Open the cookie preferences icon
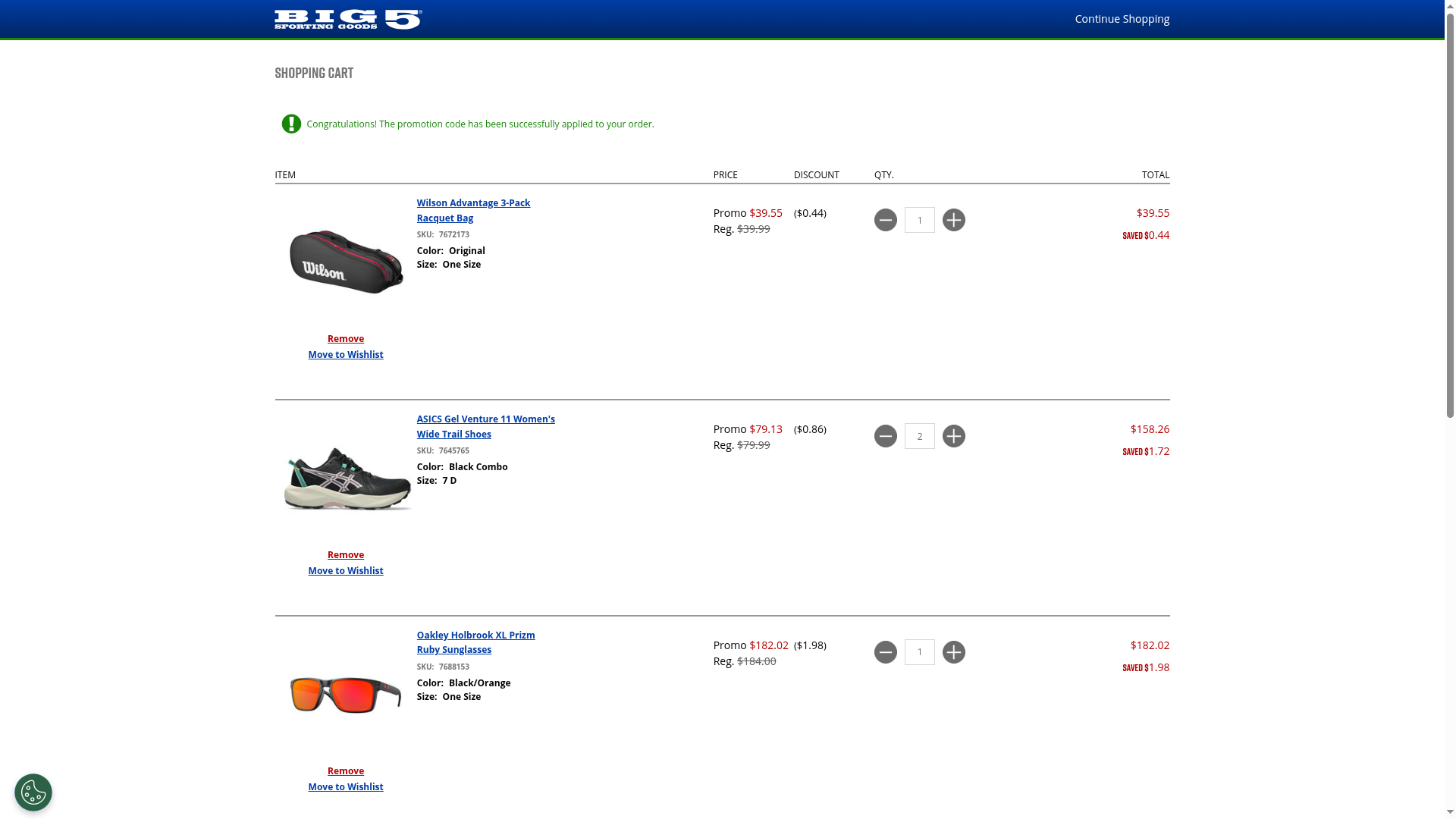Viewport: 1456px width, 819px height. click(33, 792)
